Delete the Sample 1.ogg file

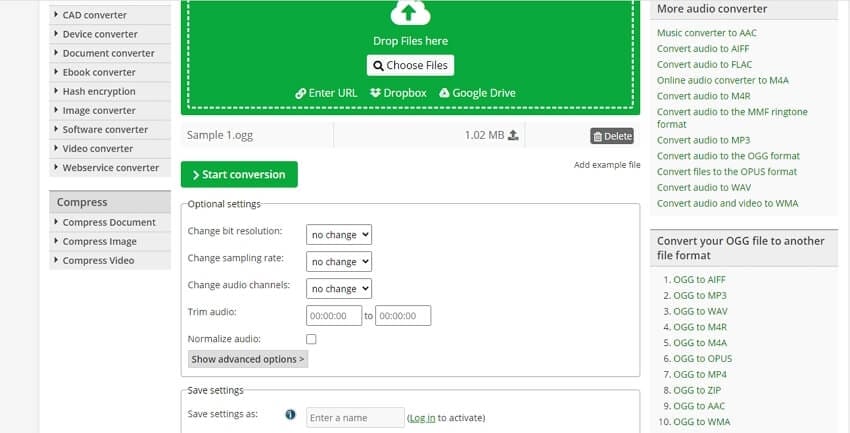[x=612, y=137]
